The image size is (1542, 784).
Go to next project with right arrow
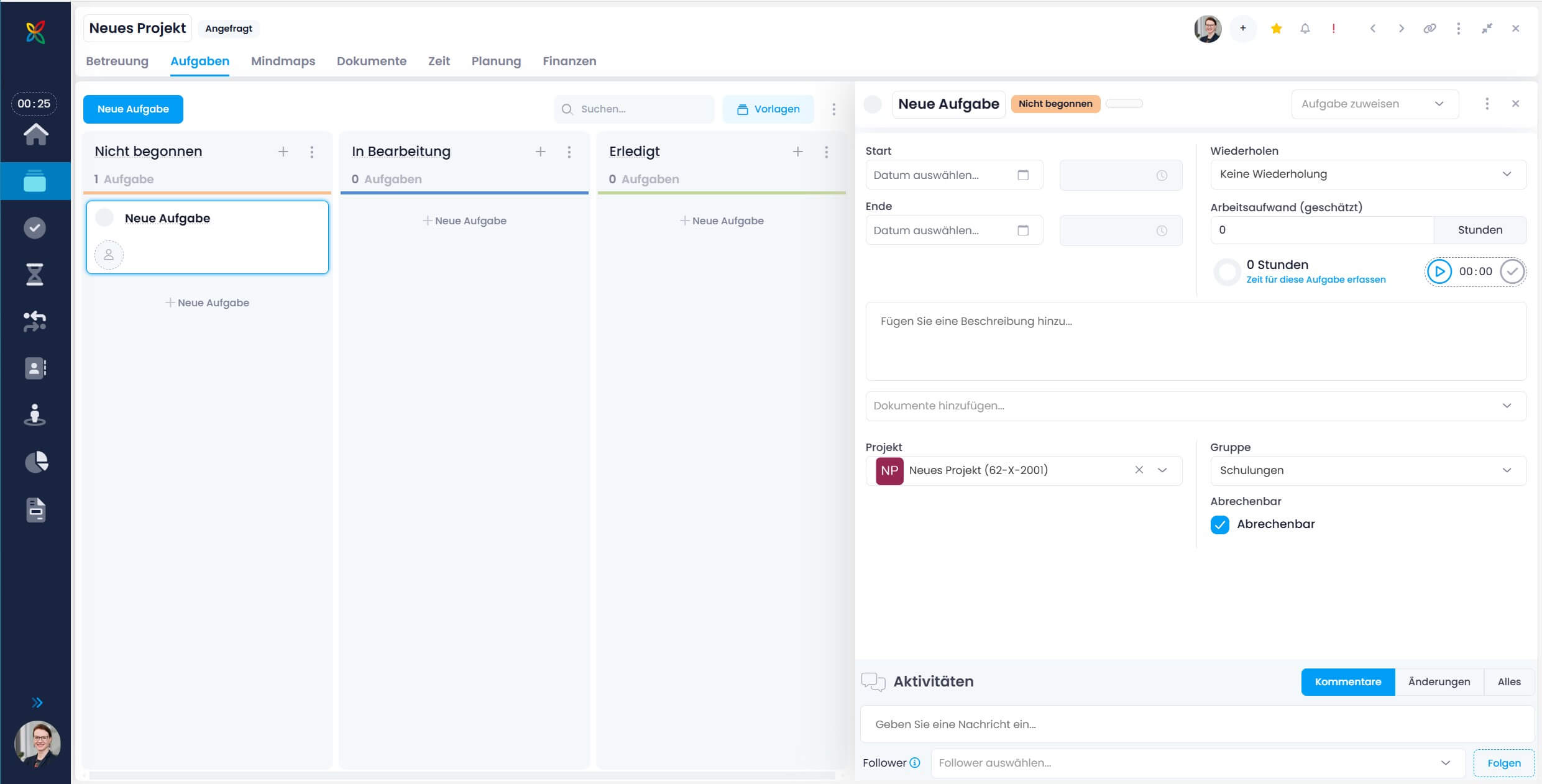1402,29
